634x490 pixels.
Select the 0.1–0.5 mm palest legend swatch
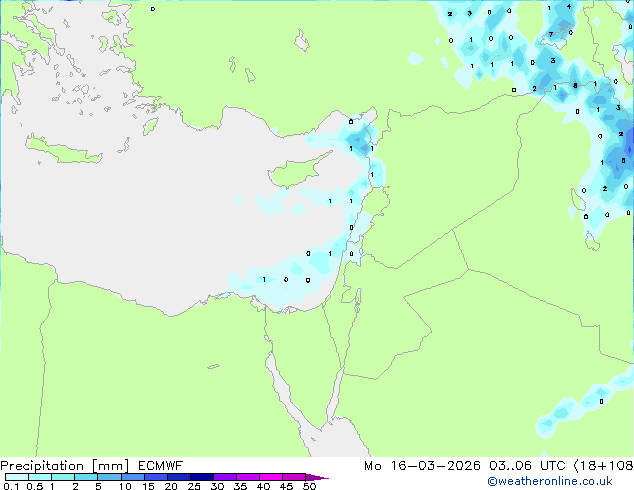pyautogui.click(x=17, y=477)
